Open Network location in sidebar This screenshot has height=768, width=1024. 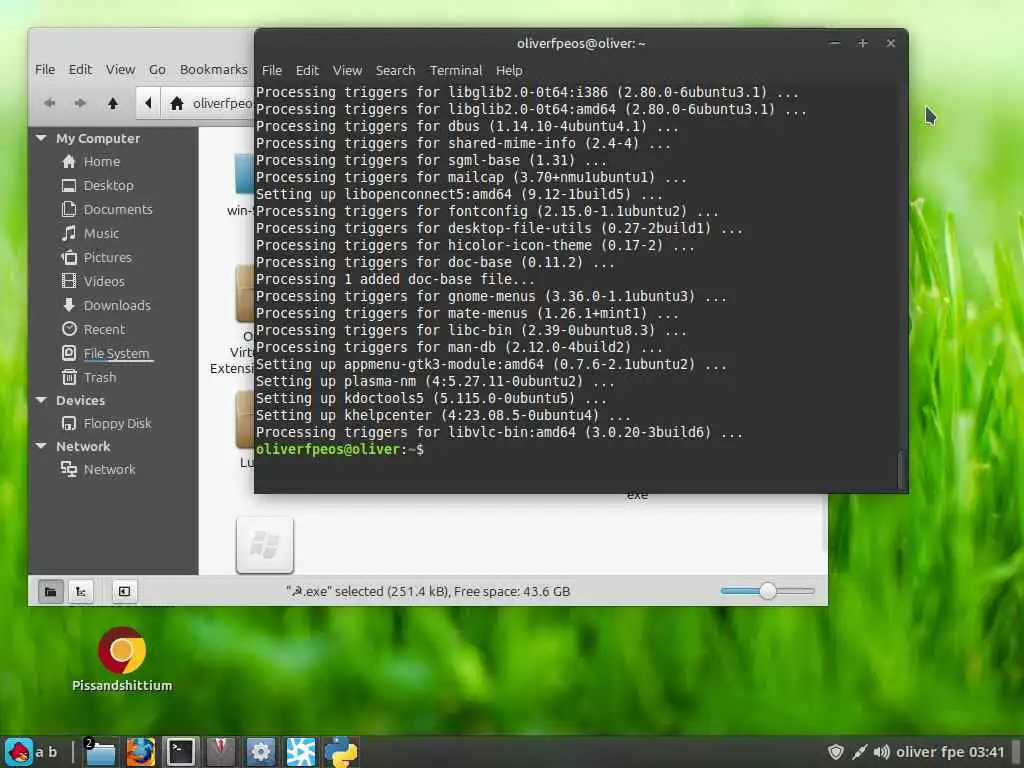pyautogui.click(x=109, y=469)
